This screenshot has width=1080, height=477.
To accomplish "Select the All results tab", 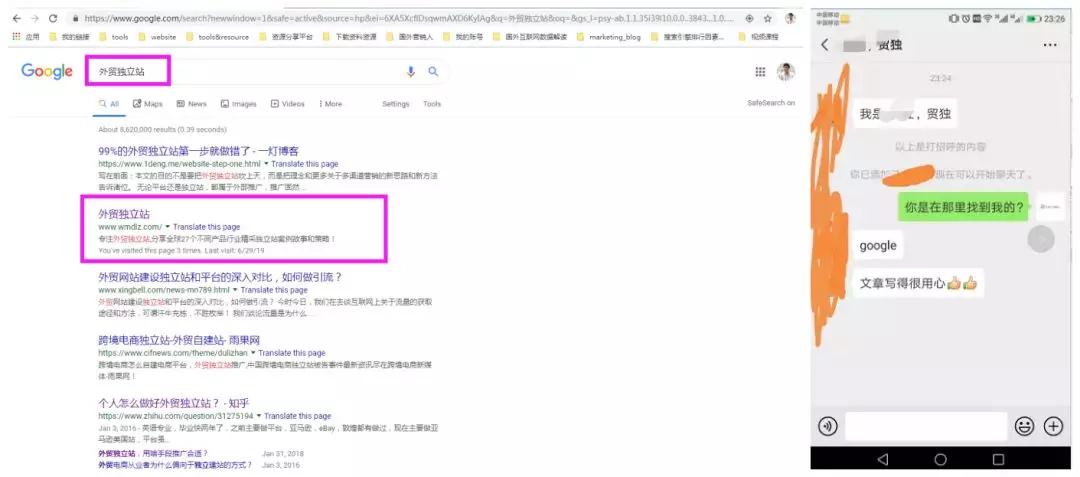I will [109, 104].
